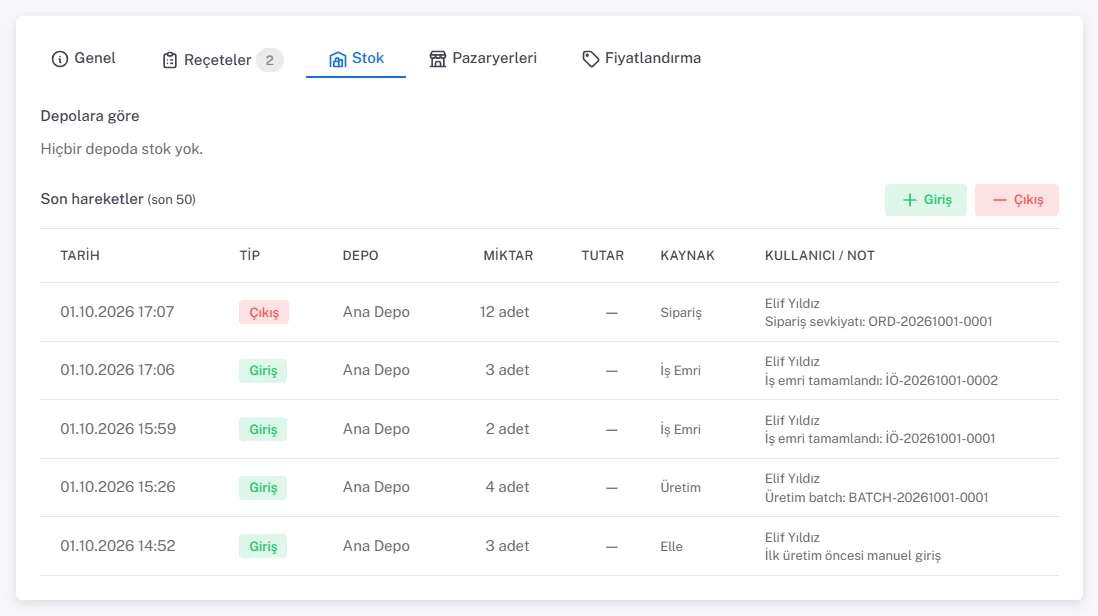Click the TİP column header

pyautogui.click(x=249, y=256)
